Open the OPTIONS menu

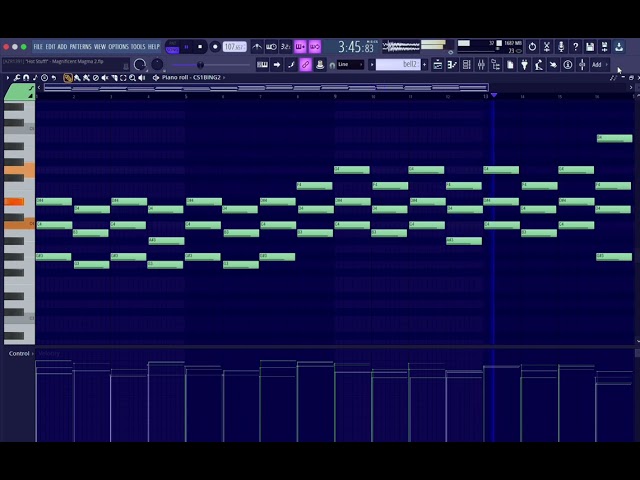click(118, 47)
